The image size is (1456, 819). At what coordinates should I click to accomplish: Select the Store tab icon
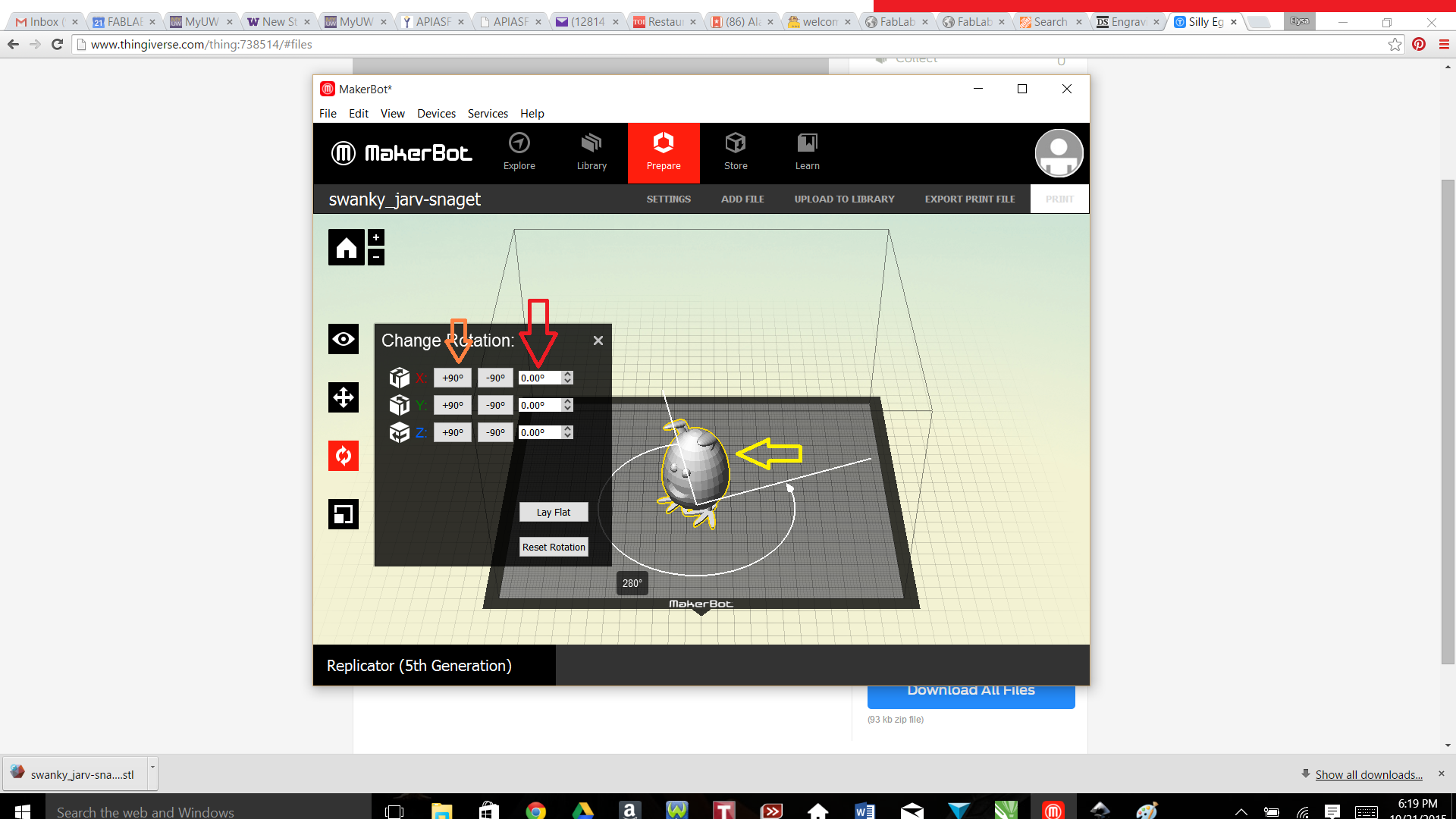pos(735,152)
